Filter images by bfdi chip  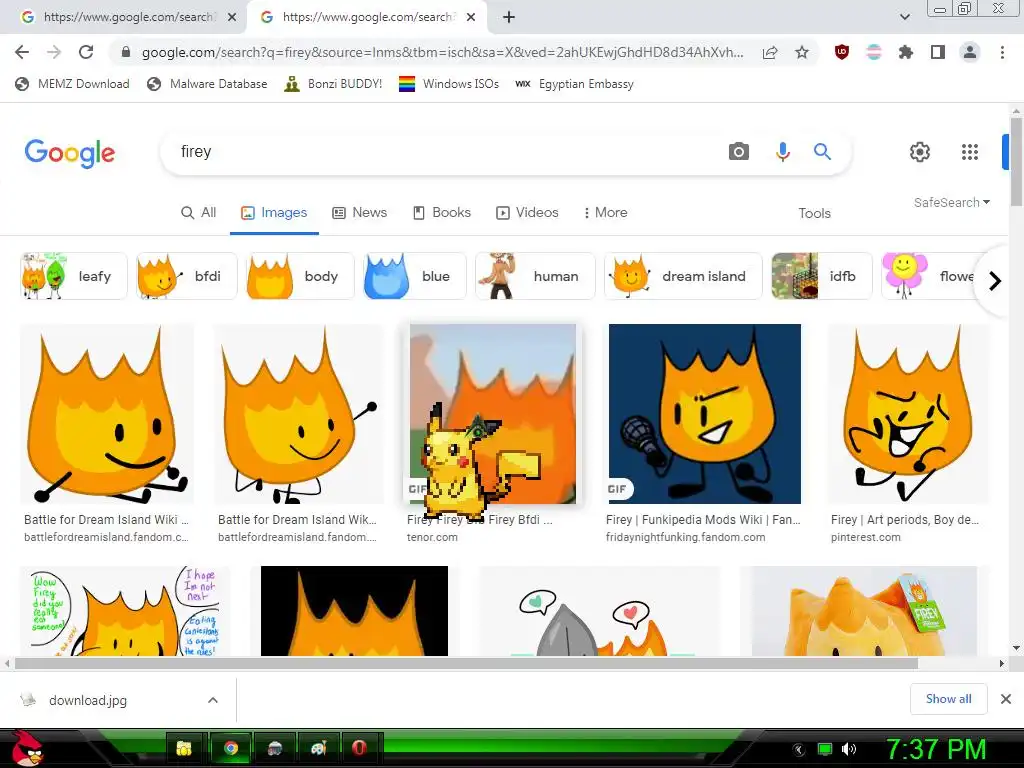(x=187, y=276)
